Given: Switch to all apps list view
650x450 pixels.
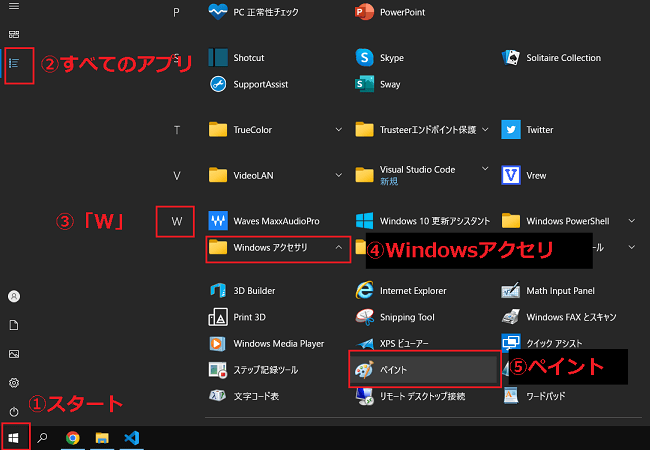Looking at the screenshot, I should tap(14, 63).
